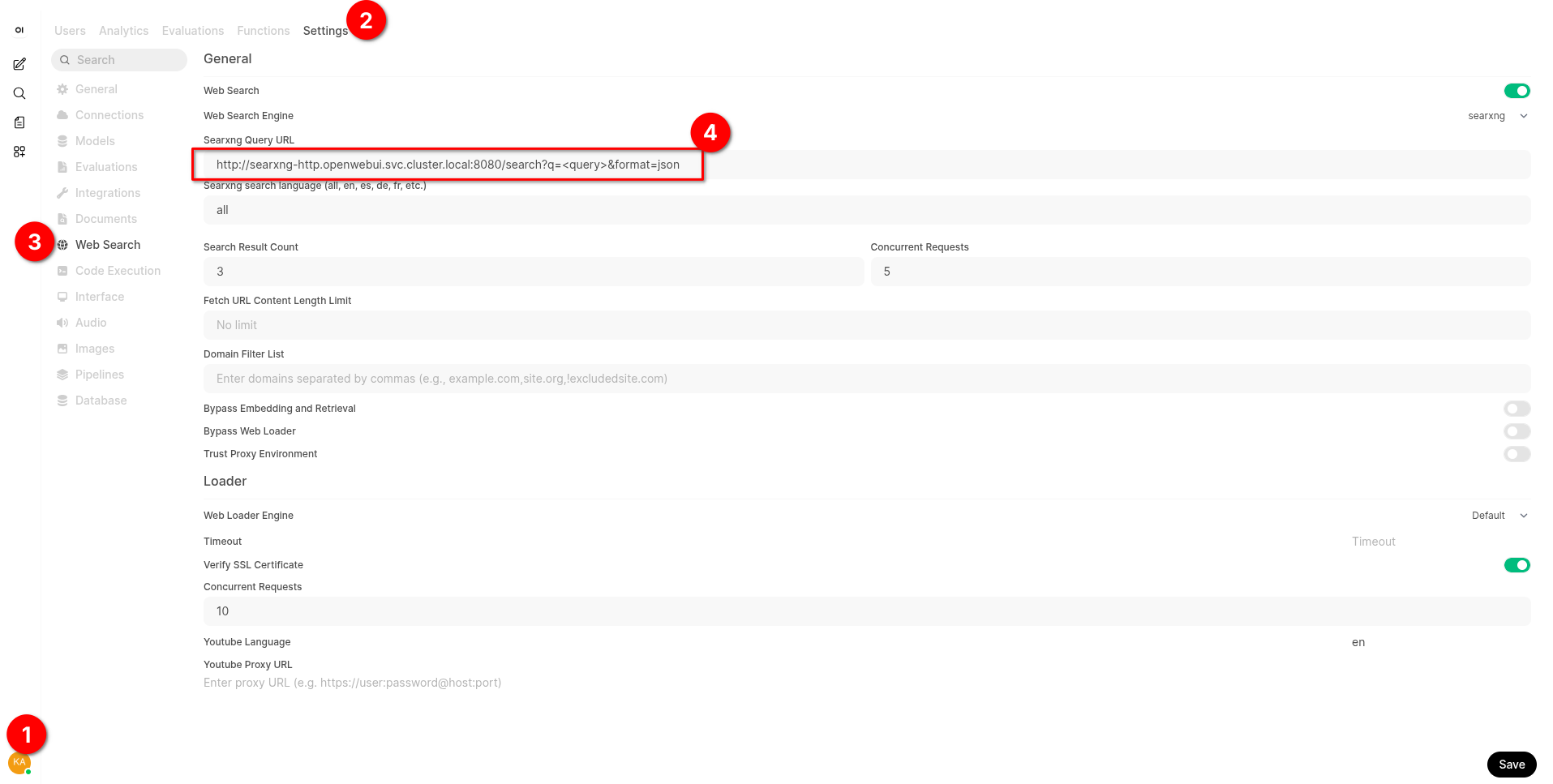Enable Bypass Embedding and Retrieval toggle
The image size is (1553, 784).
point(1517,409)
